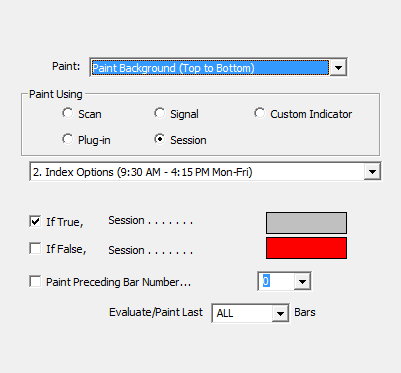The height and width of the screenshot is (373, 401).
Task: Select the Plug-in radio button
Action: click(68, 139)
